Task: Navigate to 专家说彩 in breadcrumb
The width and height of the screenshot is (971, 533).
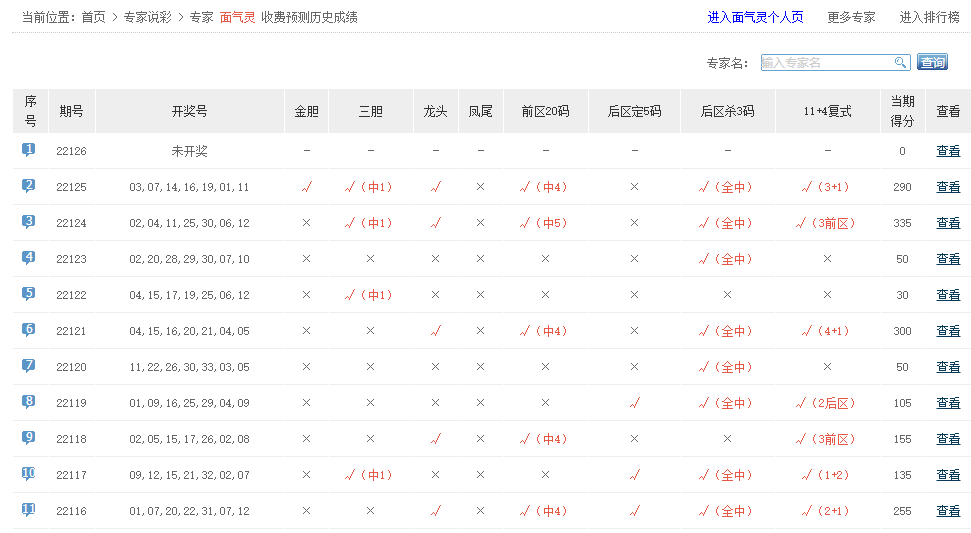Action: (148, 17)
